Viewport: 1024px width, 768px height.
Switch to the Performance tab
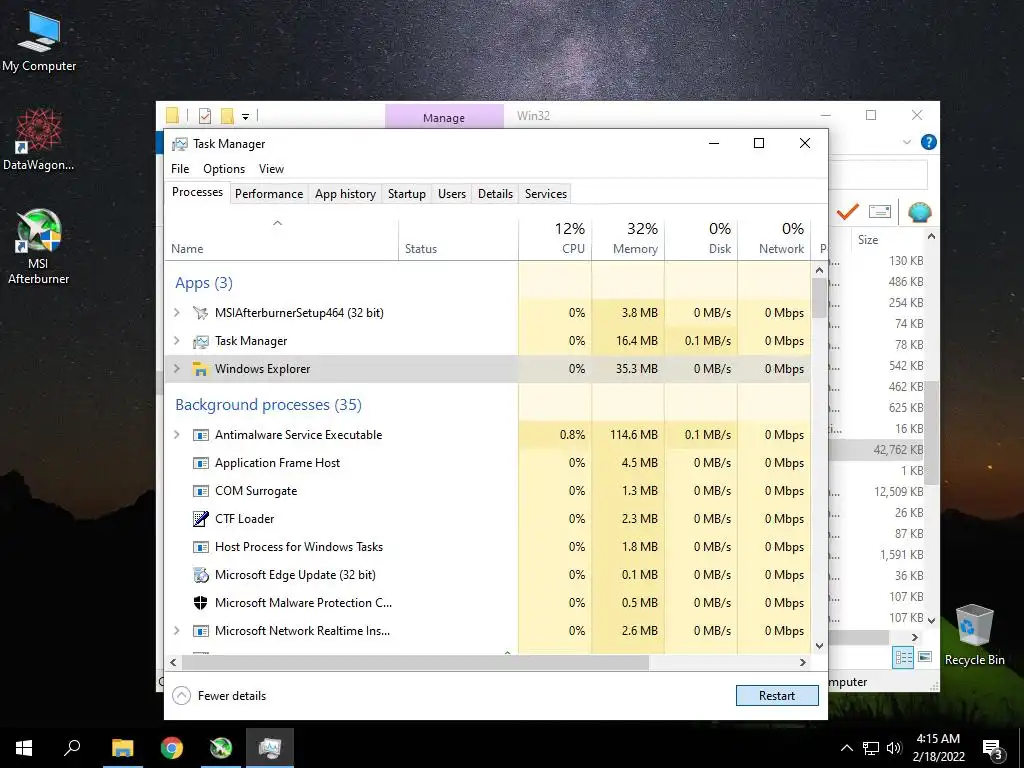coord(269,194)
